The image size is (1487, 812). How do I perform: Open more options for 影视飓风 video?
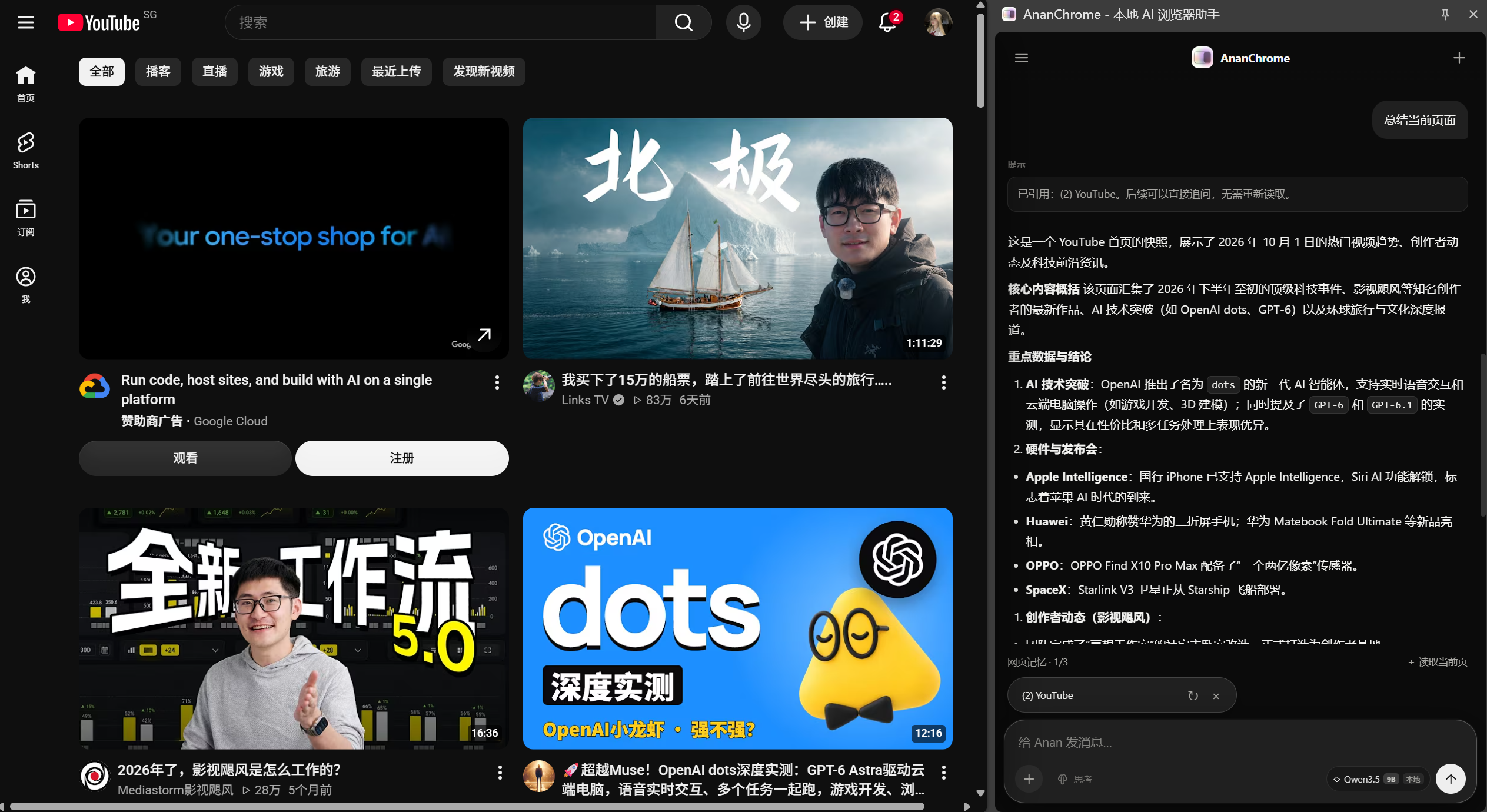pyautogui.click(x=500, y=773)
